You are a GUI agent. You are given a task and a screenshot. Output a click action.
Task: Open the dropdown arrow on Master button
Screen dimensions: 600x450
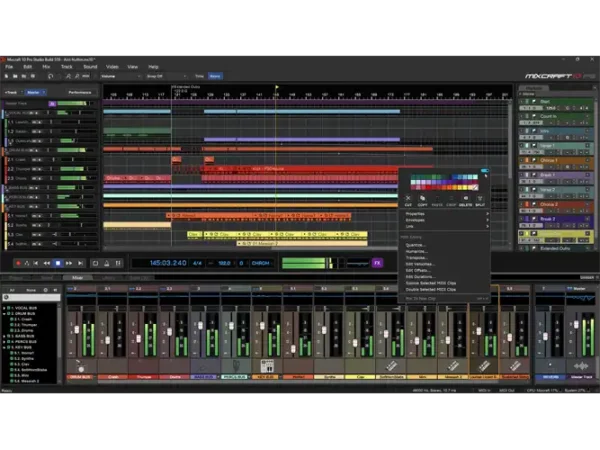(44, 93)
